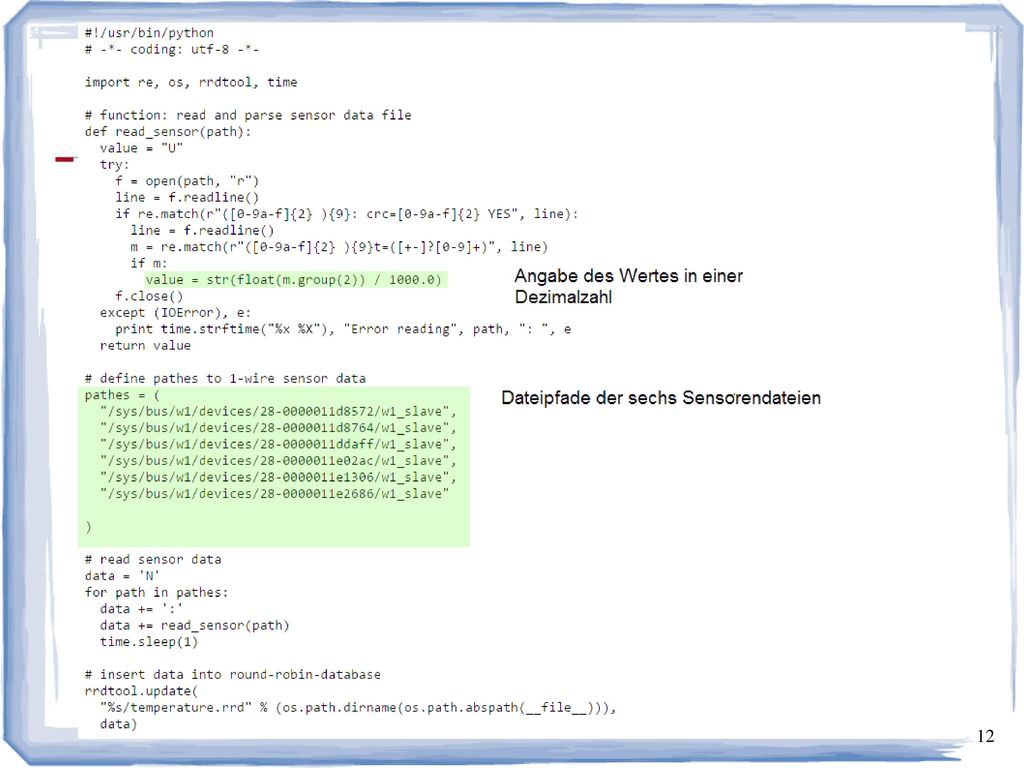Click the shebang line '#!/usr/bin/python'

pos(149,33)
